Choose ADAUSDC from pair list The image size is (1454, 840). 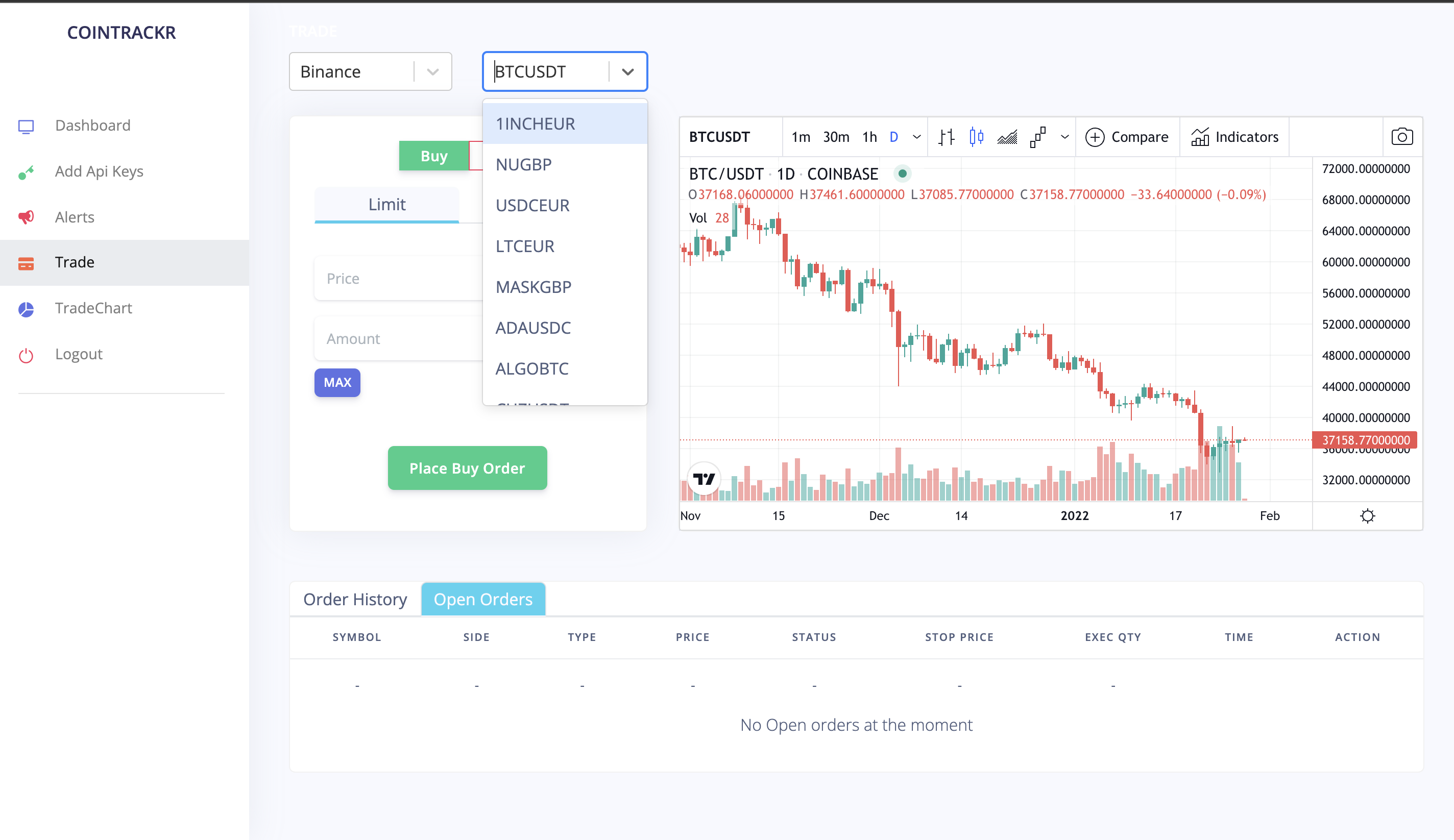(x=565, y=328)
